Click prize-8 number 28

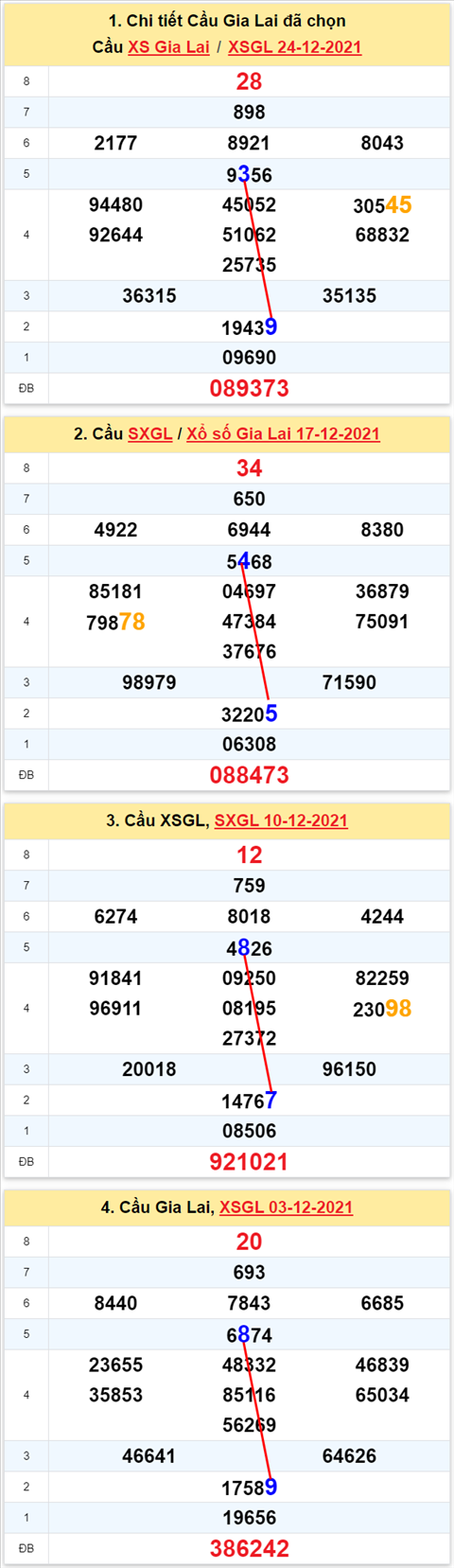pyautogui.click(x=249, y=81)
